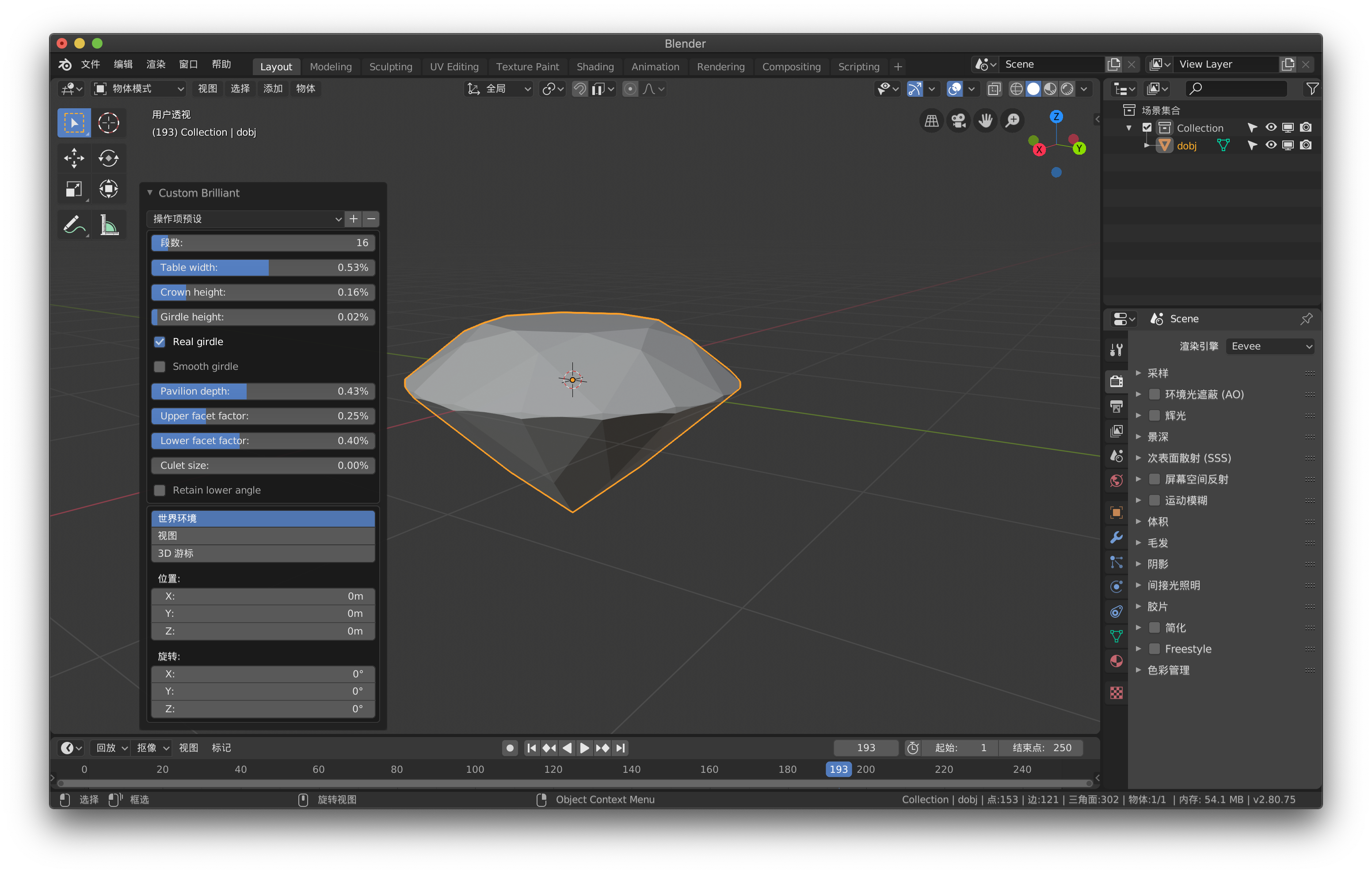Viewport: 1372px width, 874px height.
Task: Click the outliner search field
Action: point(1235,89)
